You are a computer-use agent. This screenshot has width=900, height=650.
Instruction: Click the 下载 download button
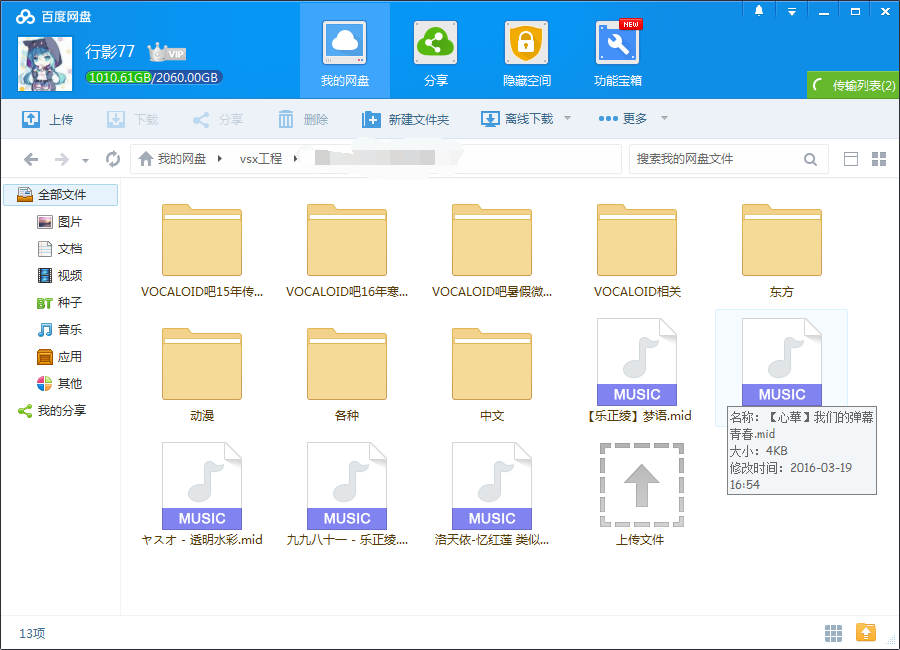[x=133, y=119]
